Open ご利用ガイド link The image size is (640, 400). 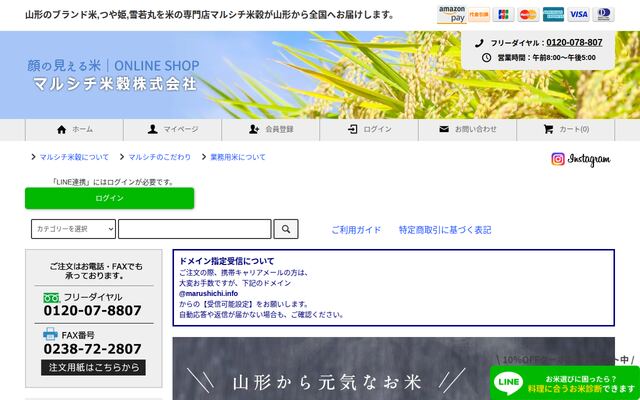click(x=356, y=230)
